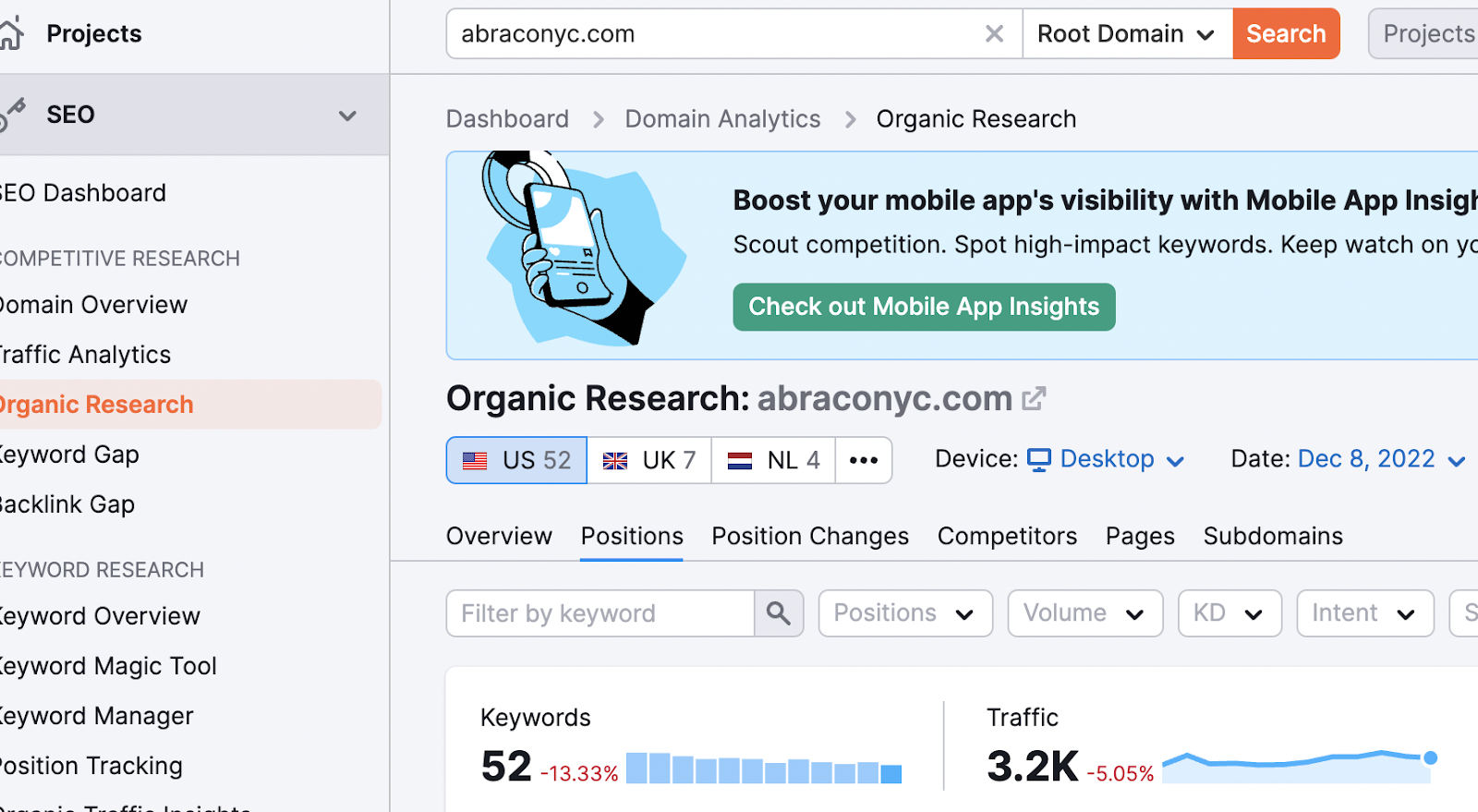This screenshot has height=812, width=1478.
Task: Click the desktop monitor device icon
Action: point(1039,459)
